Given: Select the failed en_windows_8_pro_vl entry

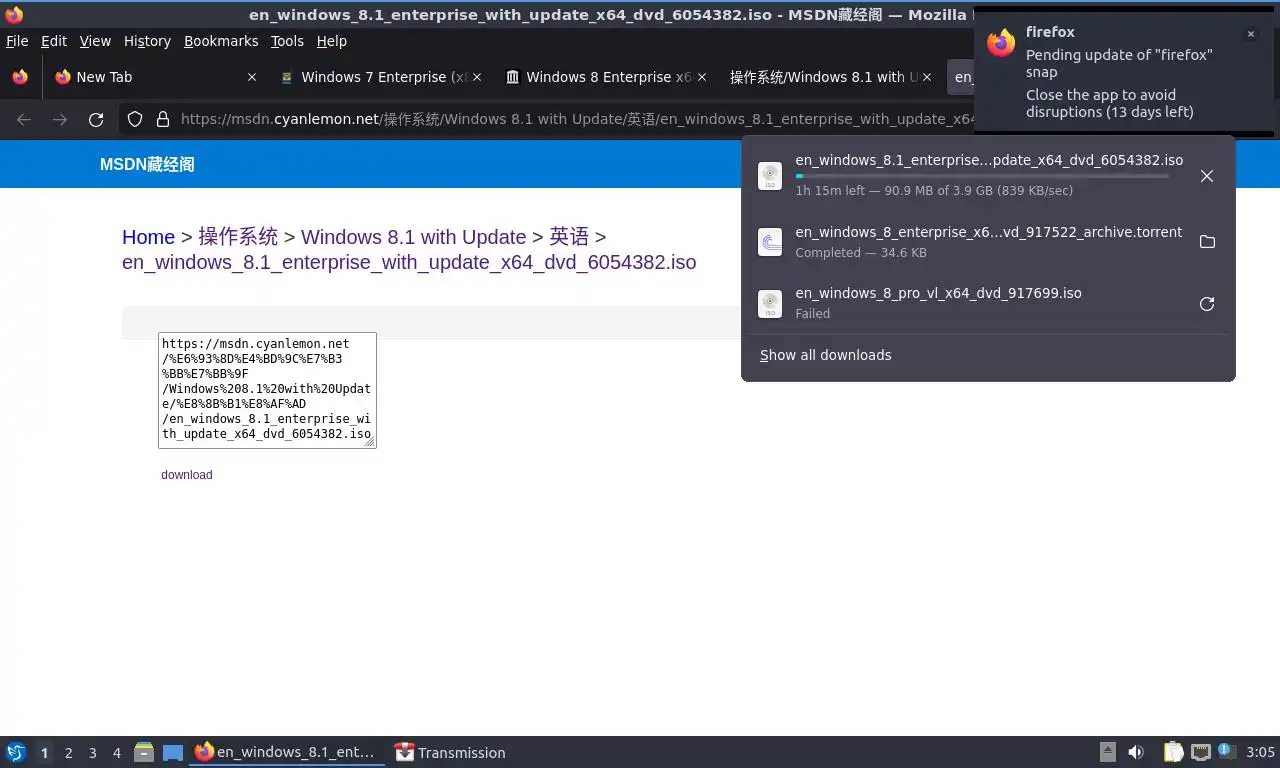Looking at the screenshot, I should 988,302.
